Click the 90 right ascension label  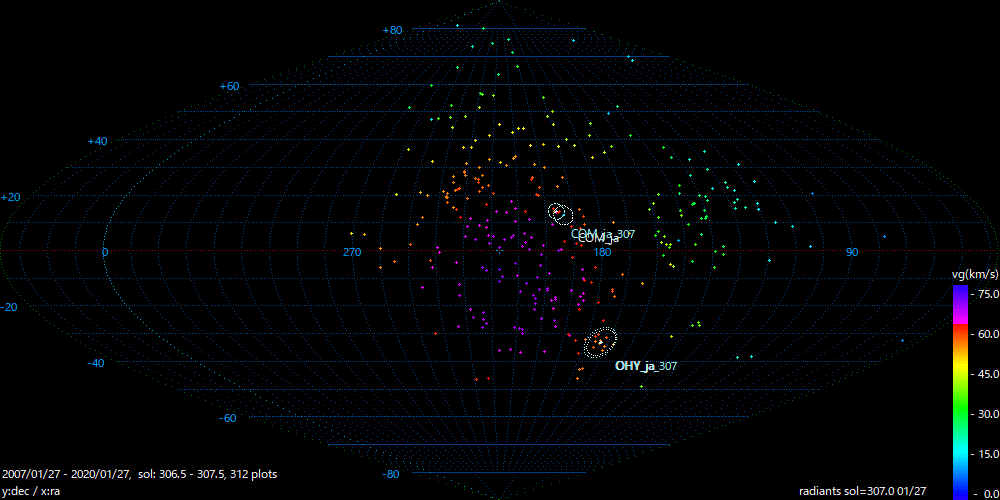tap(852, 253)
